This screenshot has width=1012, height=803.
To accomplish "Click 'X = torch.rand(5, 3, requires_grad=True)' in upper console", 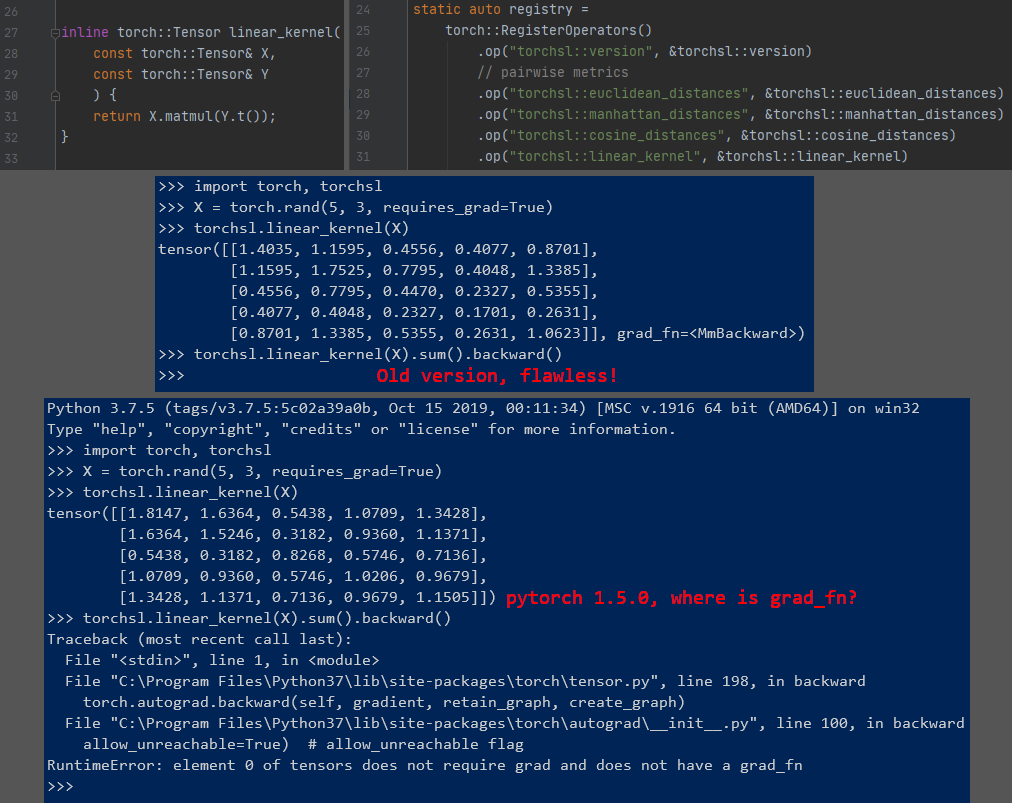I will [373, 208].
